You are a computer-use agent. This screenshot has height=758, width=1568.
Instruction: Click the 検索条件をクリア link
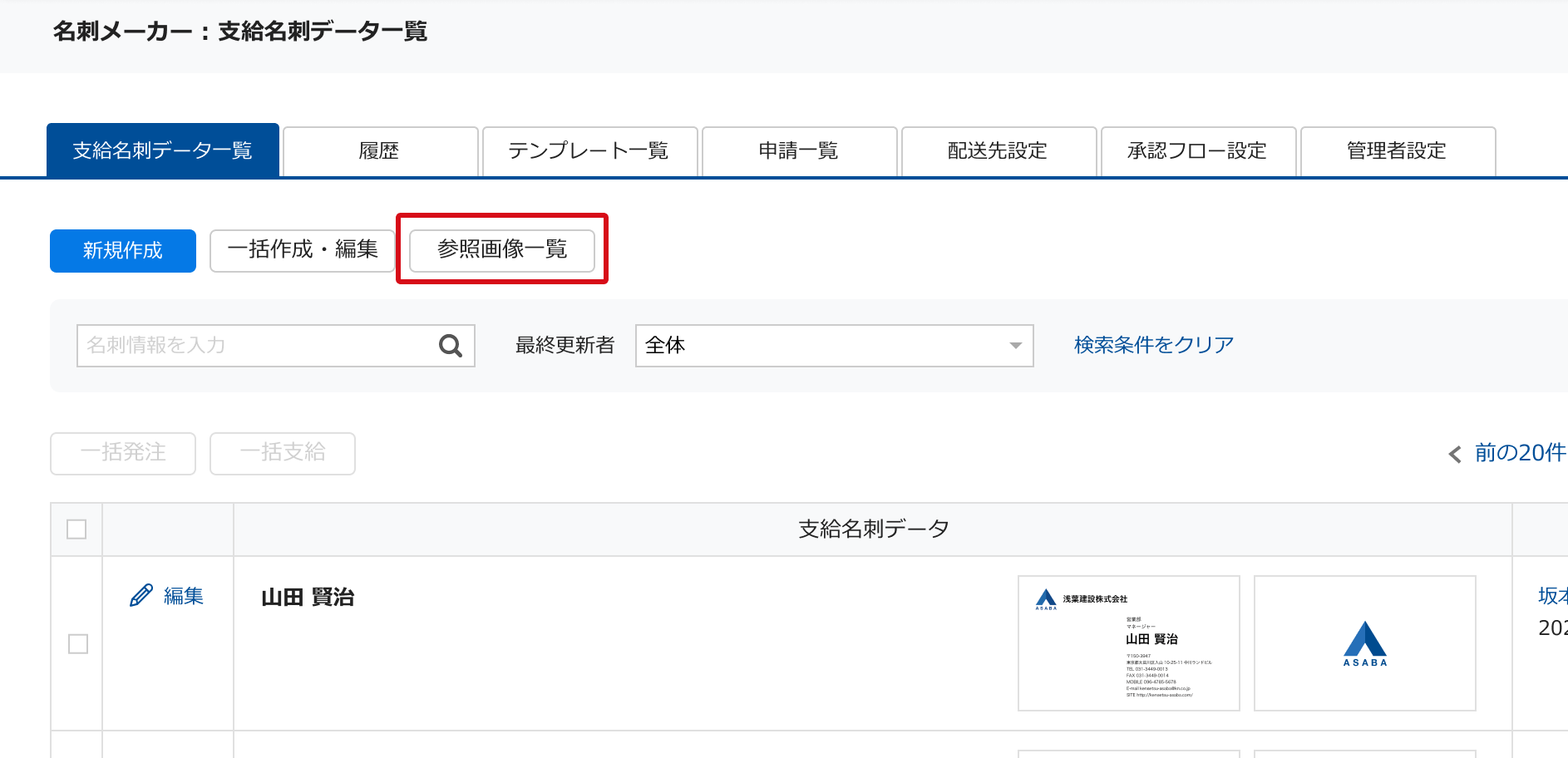(x=1153, y=345)
